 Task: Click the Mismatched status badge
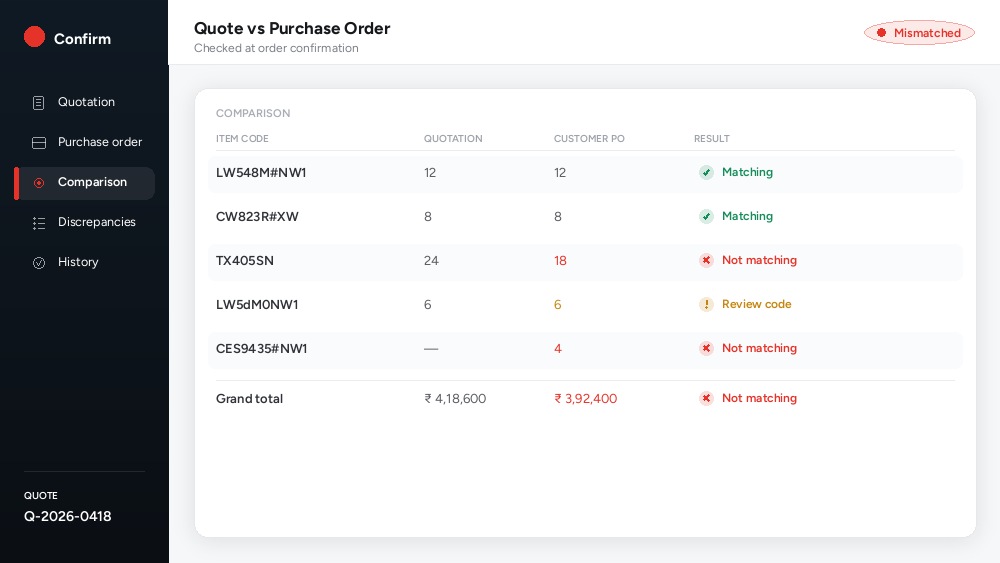919,33
